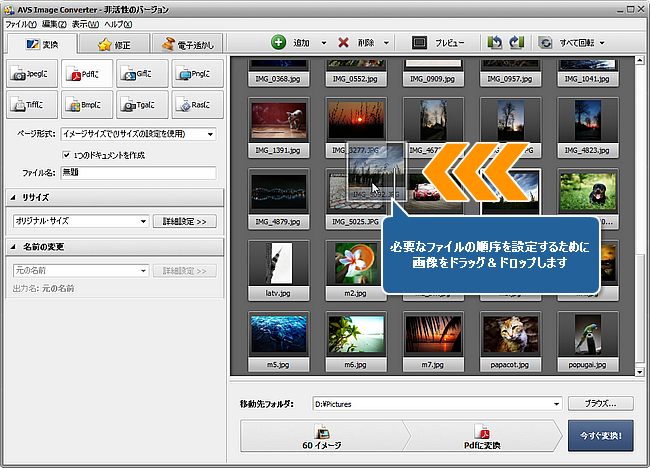Select the Jpeg output format button
This screenshot has height=468, width=650.
pyautogui.click(x=31, y=72)
